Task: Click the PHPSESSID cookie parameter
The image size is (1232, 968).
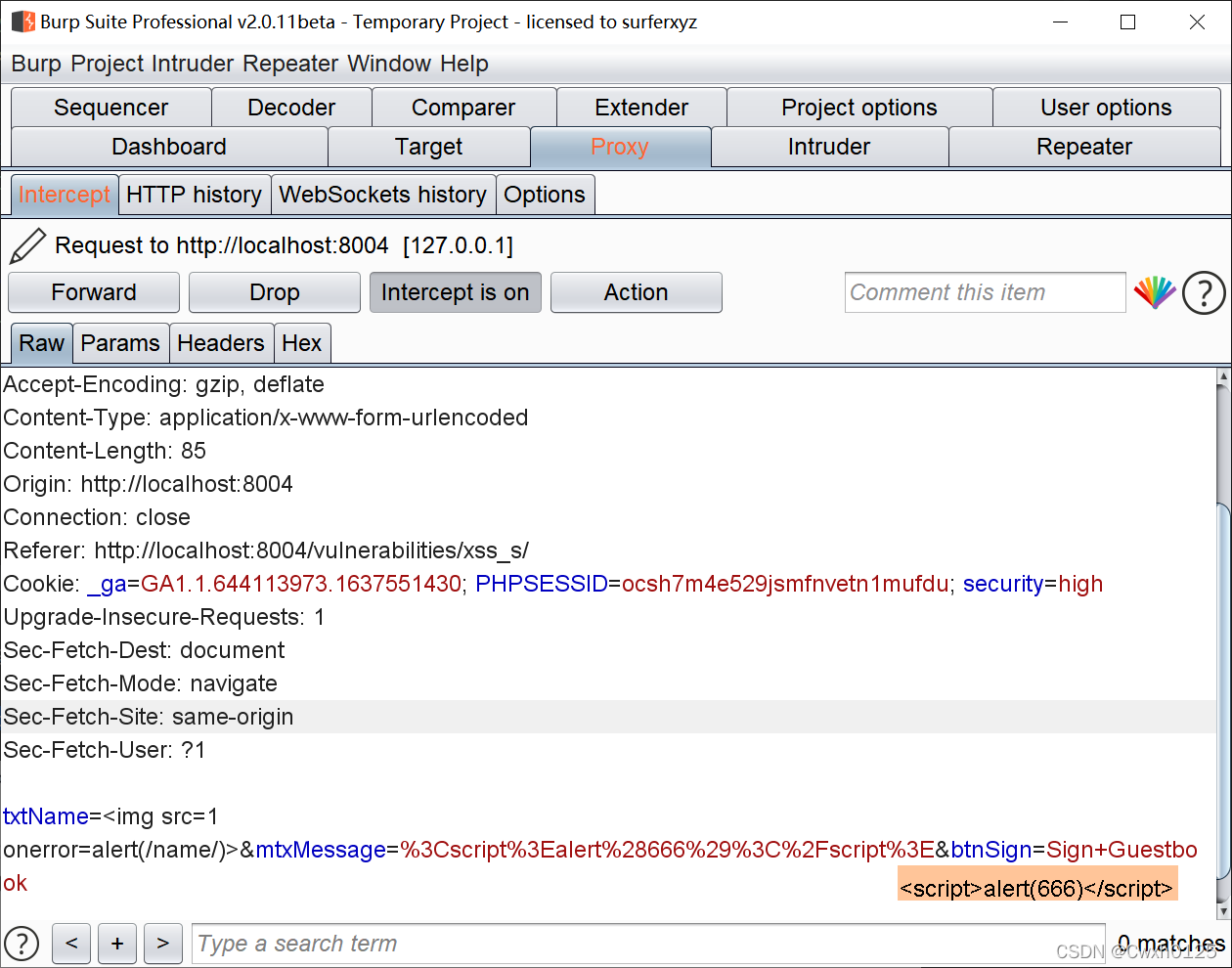Action: tap(542, 584)
